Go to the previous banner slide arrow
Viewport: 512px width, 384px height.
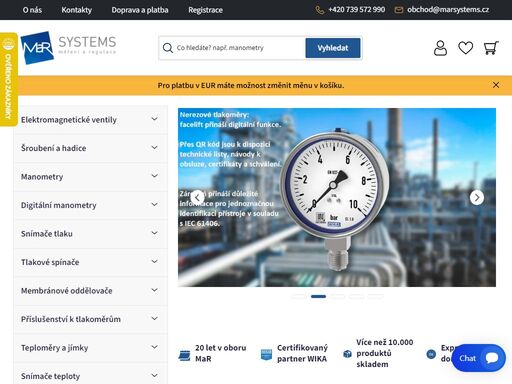click(197, 198)
